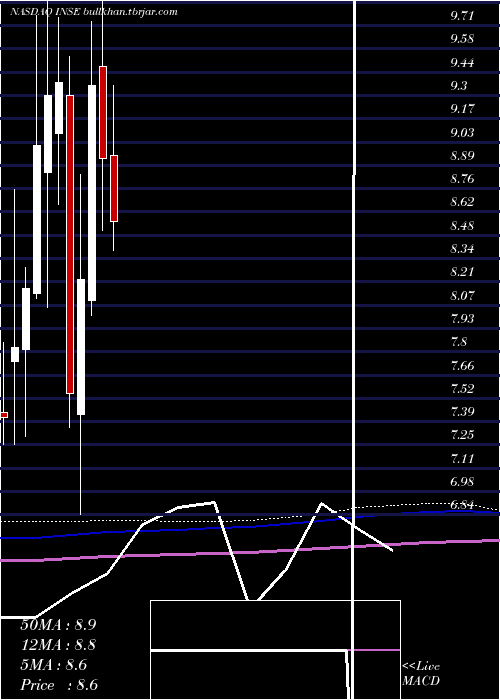Click the 7.11 price axis label
This screenshot has width=500, height=700.
point(462,458)
